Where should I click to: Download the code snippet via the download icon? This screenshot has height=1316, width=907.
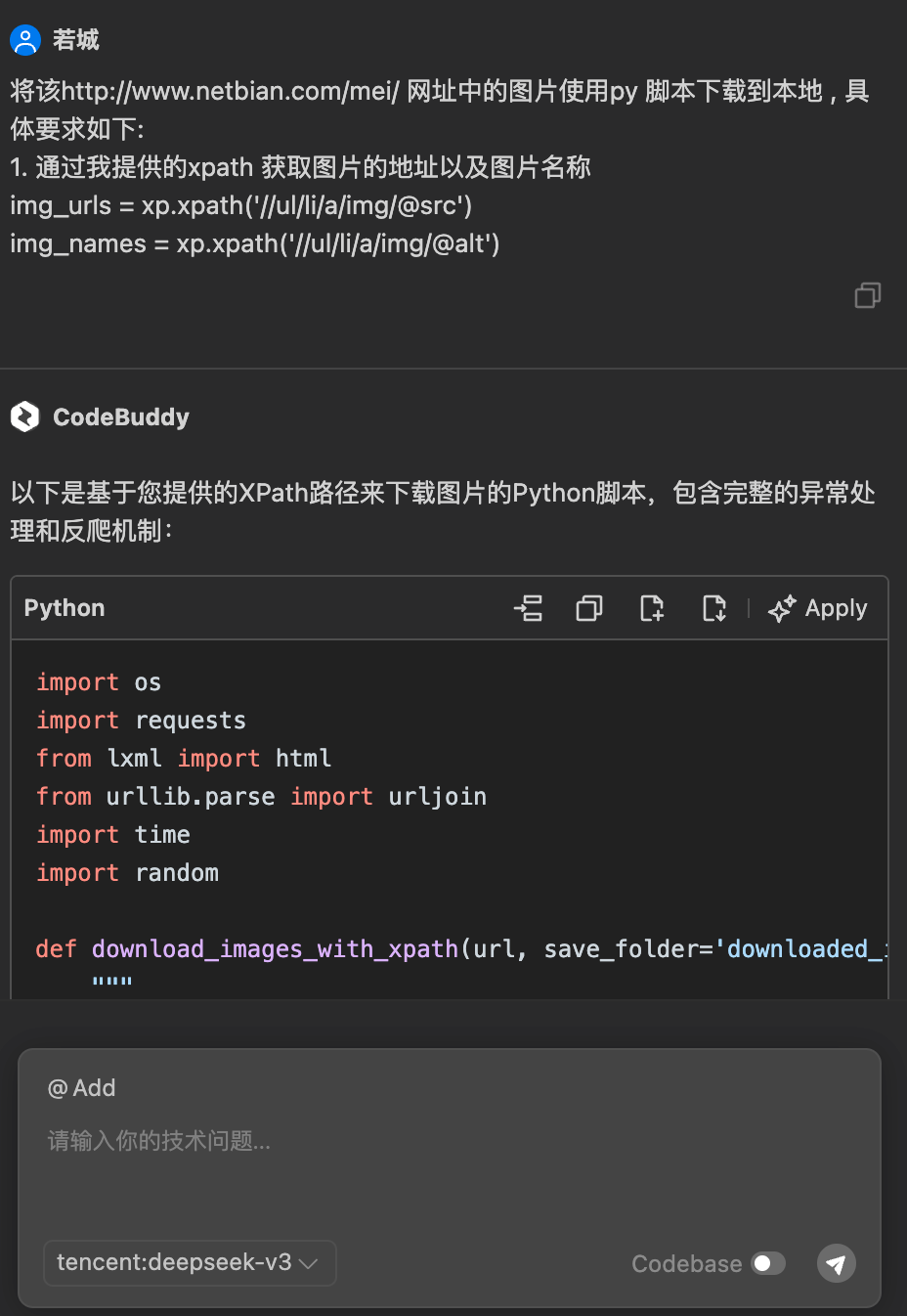(713, 607)
